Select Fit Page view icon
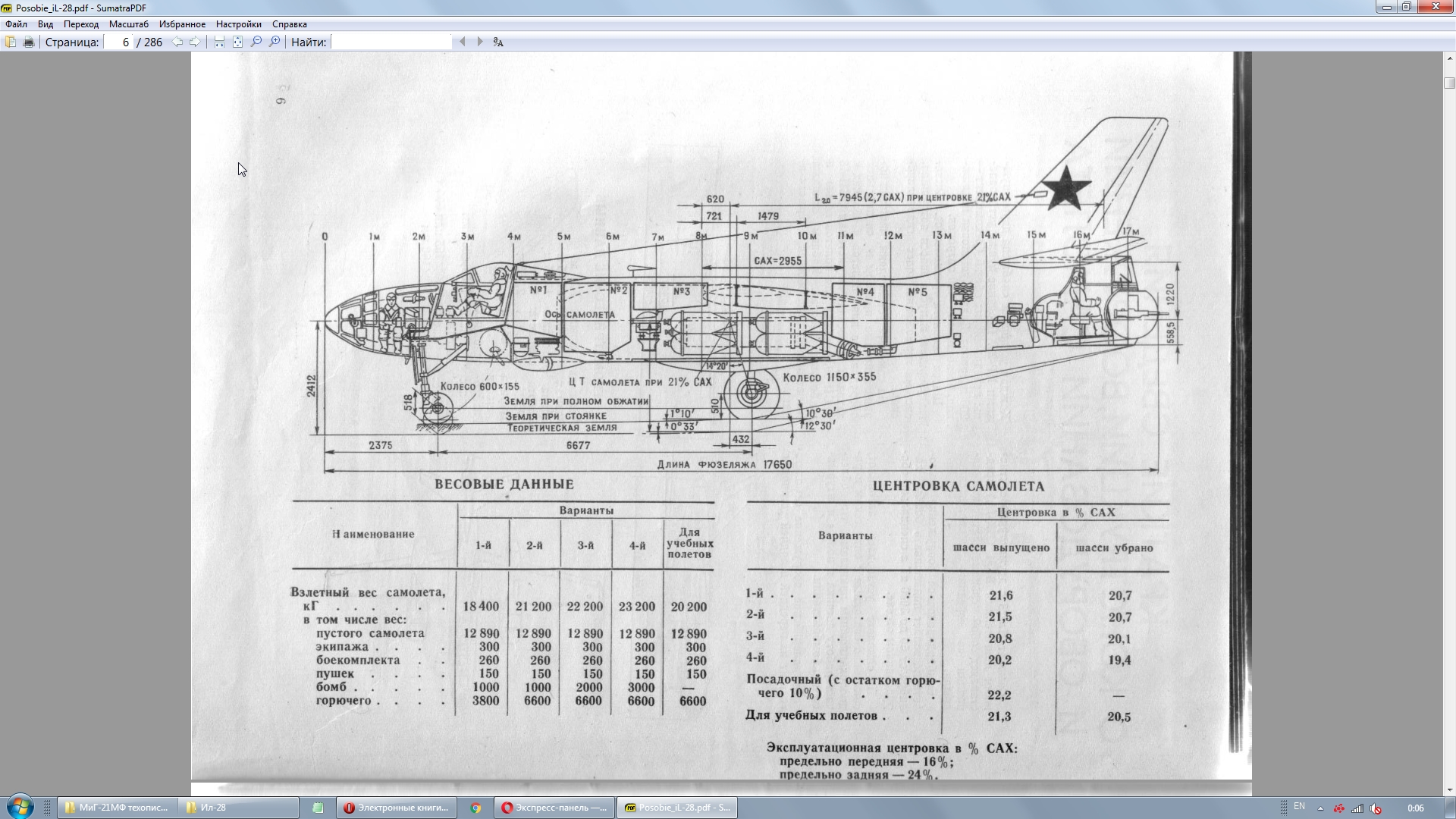1456x819 pixels. pyautogui.click(x=237, y=42)
